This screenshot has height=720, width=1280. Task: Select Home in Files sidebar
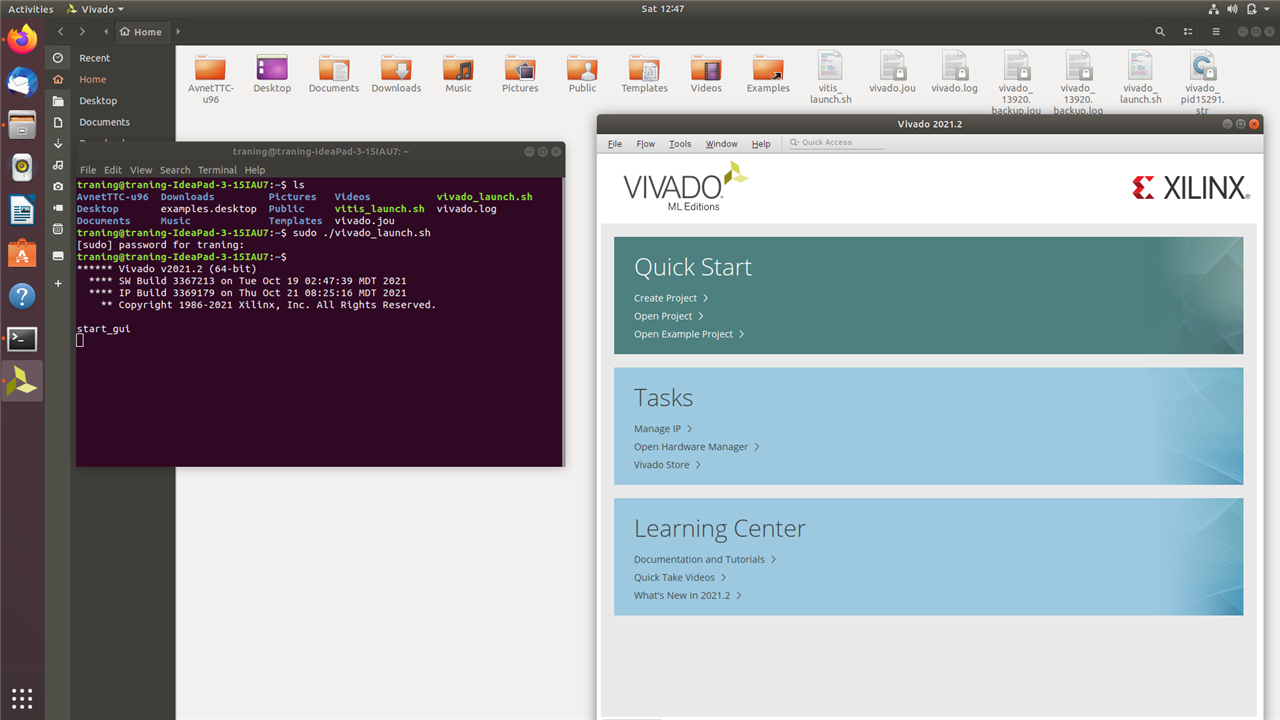[92, 79]
